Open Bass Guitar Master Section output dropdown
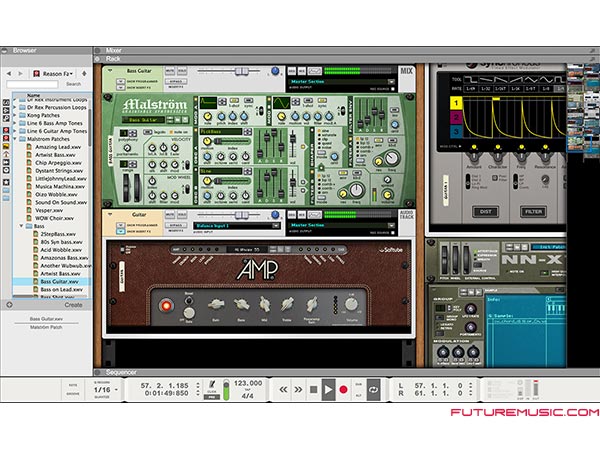Viewport: 600px width, 450px height. (391, 82)
